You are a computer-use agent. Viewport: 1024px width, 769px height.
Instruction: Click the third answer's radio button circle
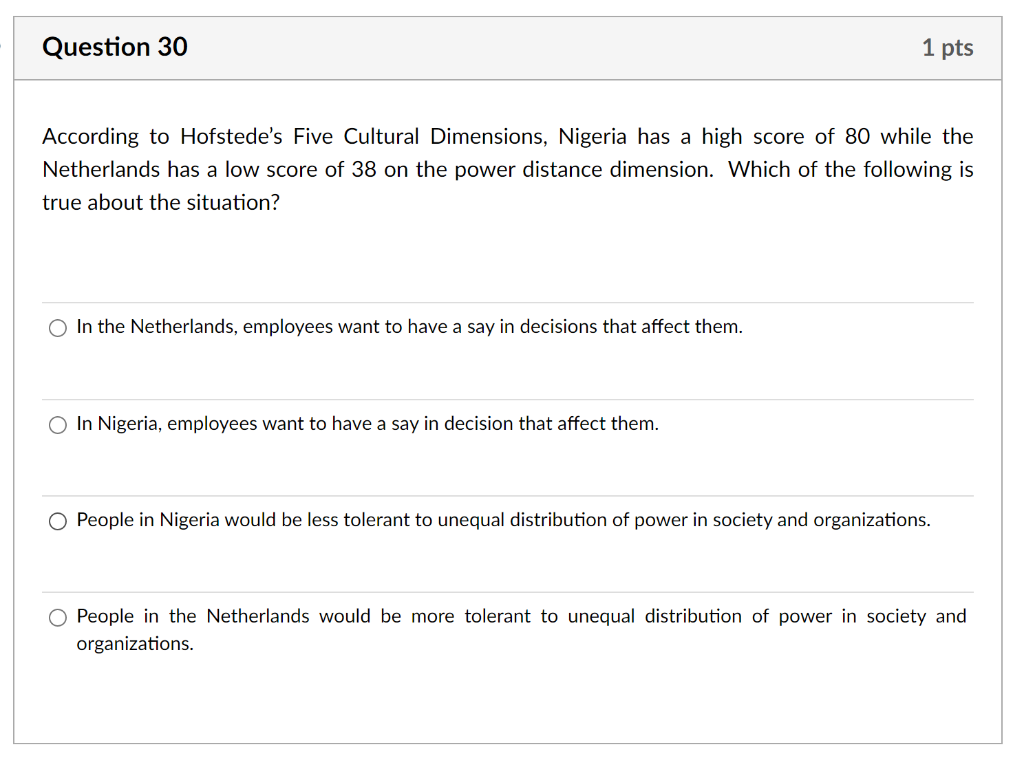58,521
